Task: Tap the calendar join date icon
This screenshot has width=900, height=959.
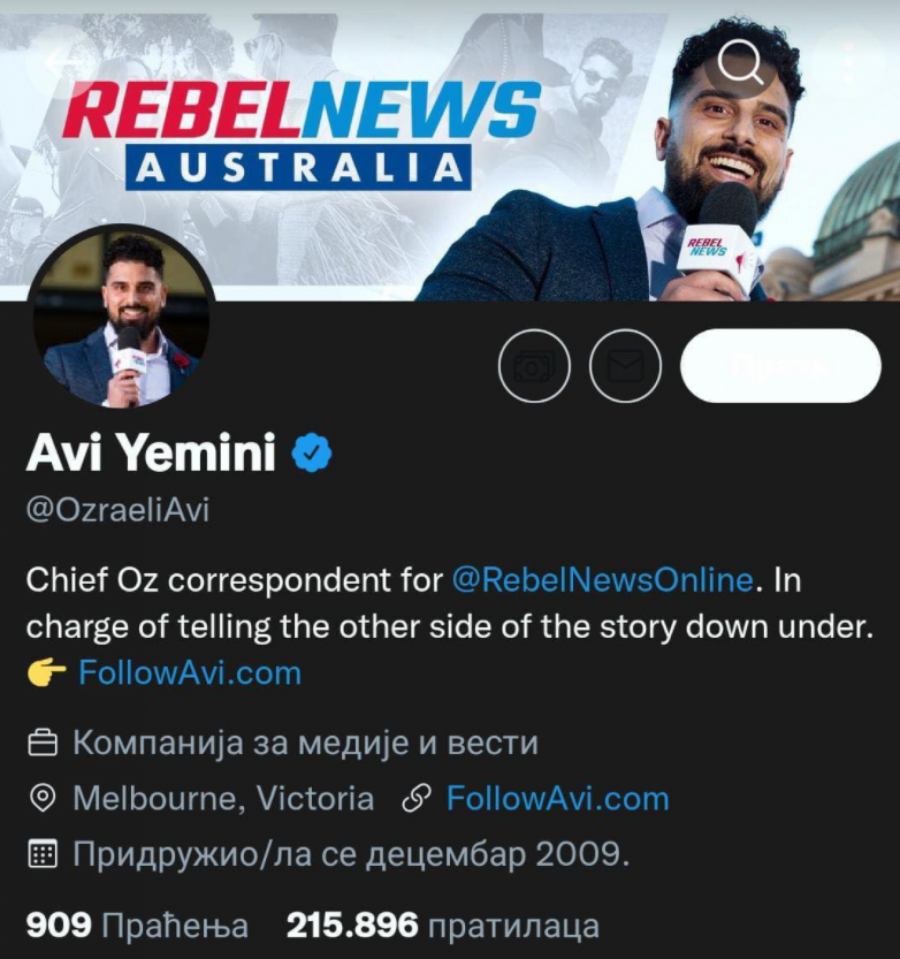Action: point(43,854)
